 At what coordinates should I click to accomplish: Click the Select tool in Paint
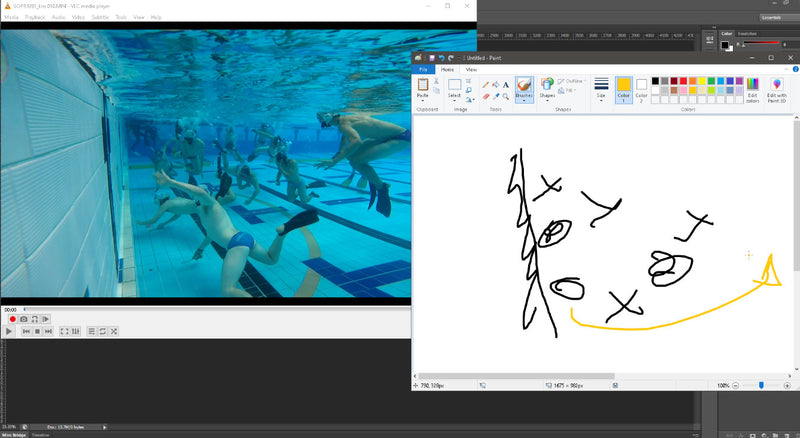pos(455,84)
